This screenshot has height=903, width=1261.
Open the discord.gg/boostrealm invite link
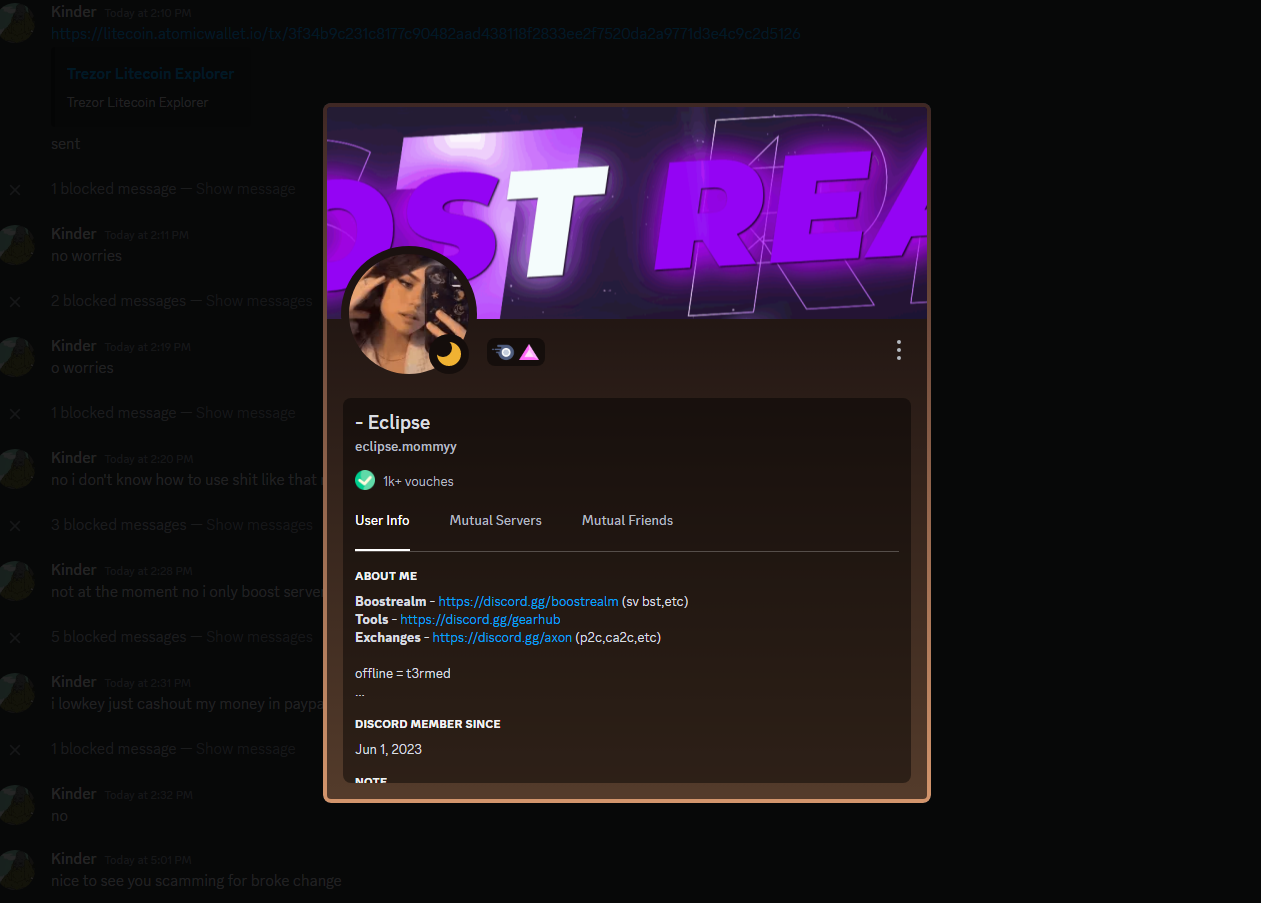coord(528,601)
